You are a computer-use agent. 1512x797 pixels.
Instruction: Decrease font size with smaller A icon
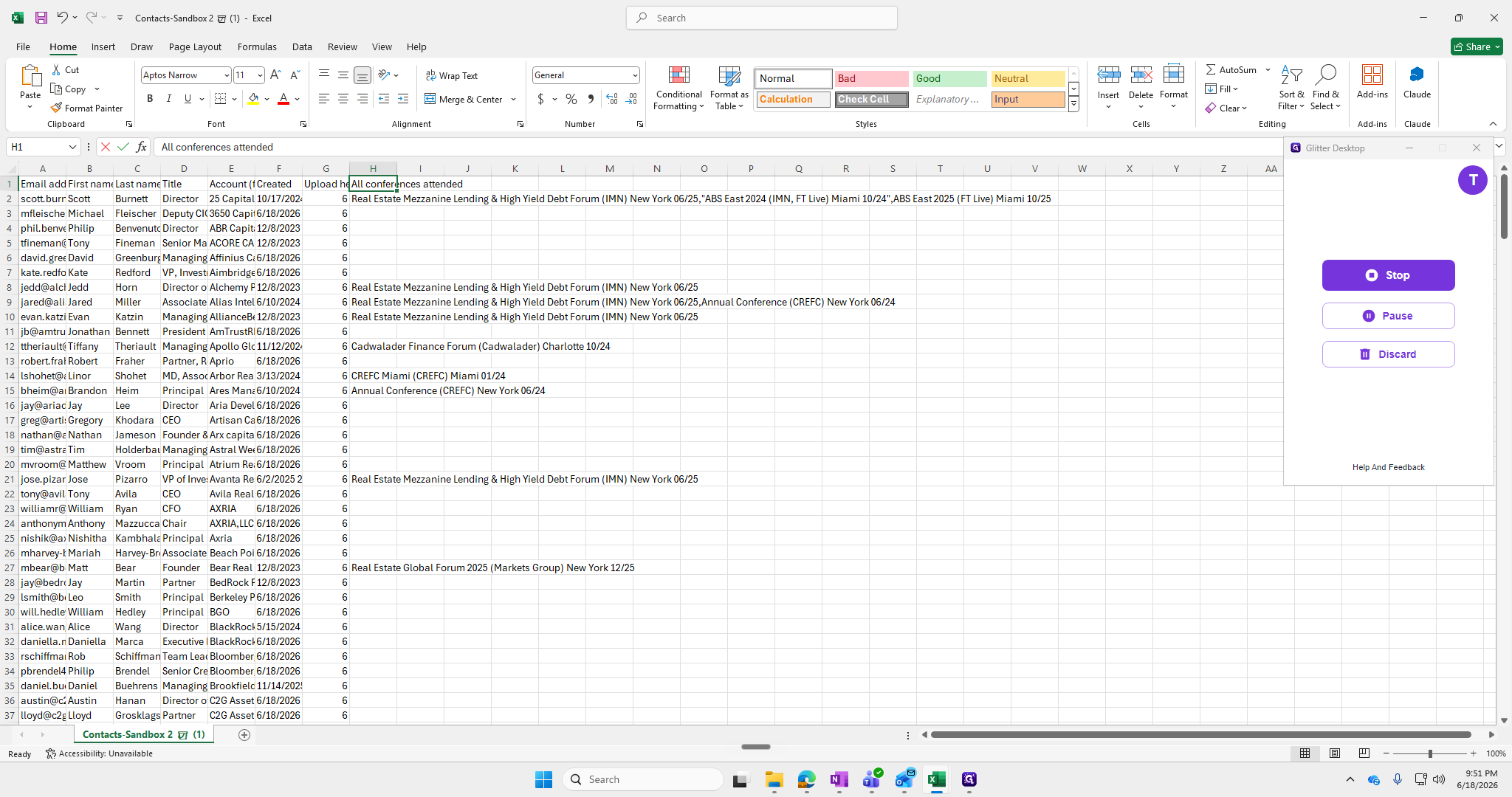coord(295,75)
